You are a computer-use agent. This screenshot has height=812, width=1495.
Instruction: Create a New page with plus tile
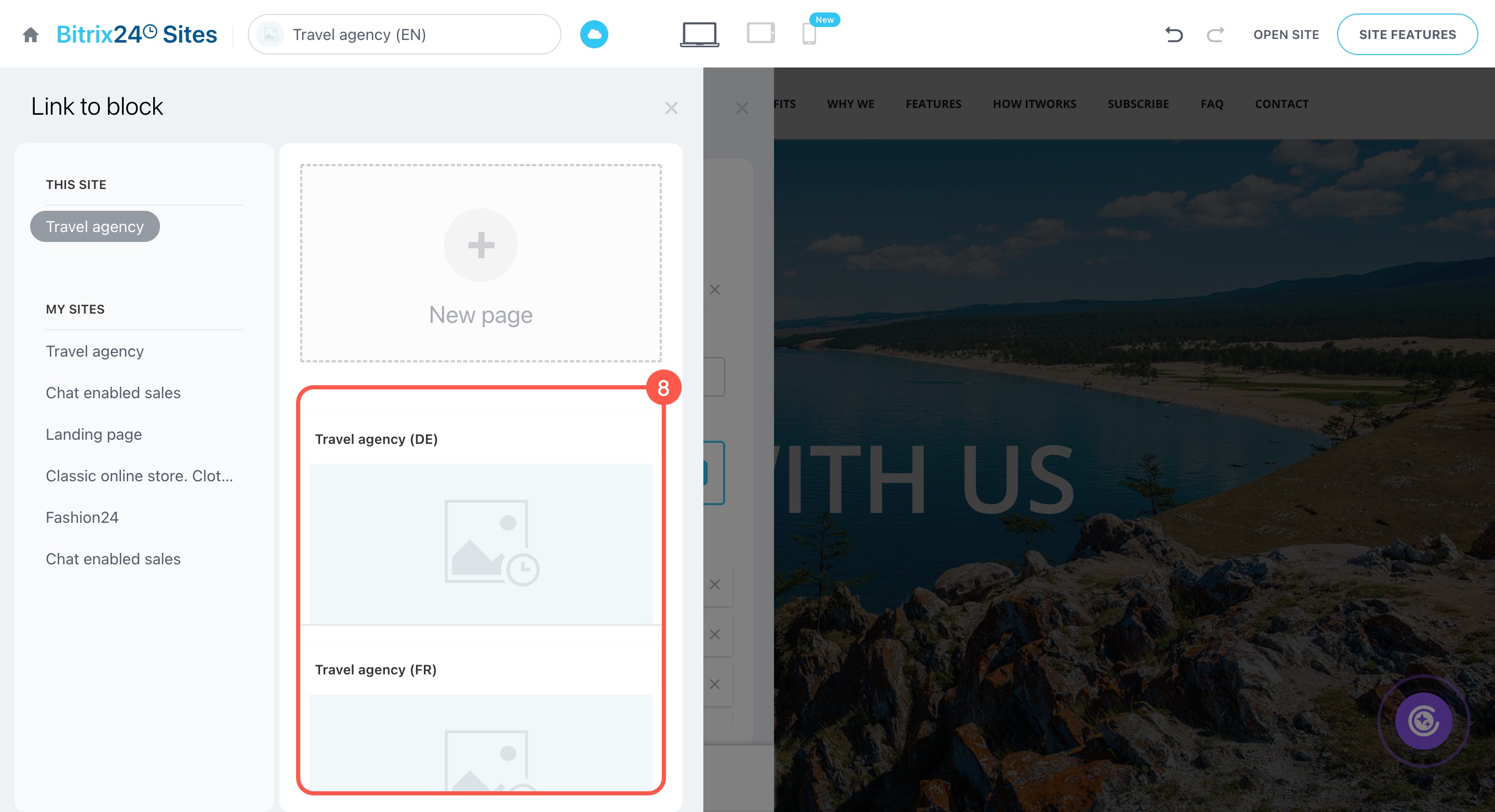point(480,263)
